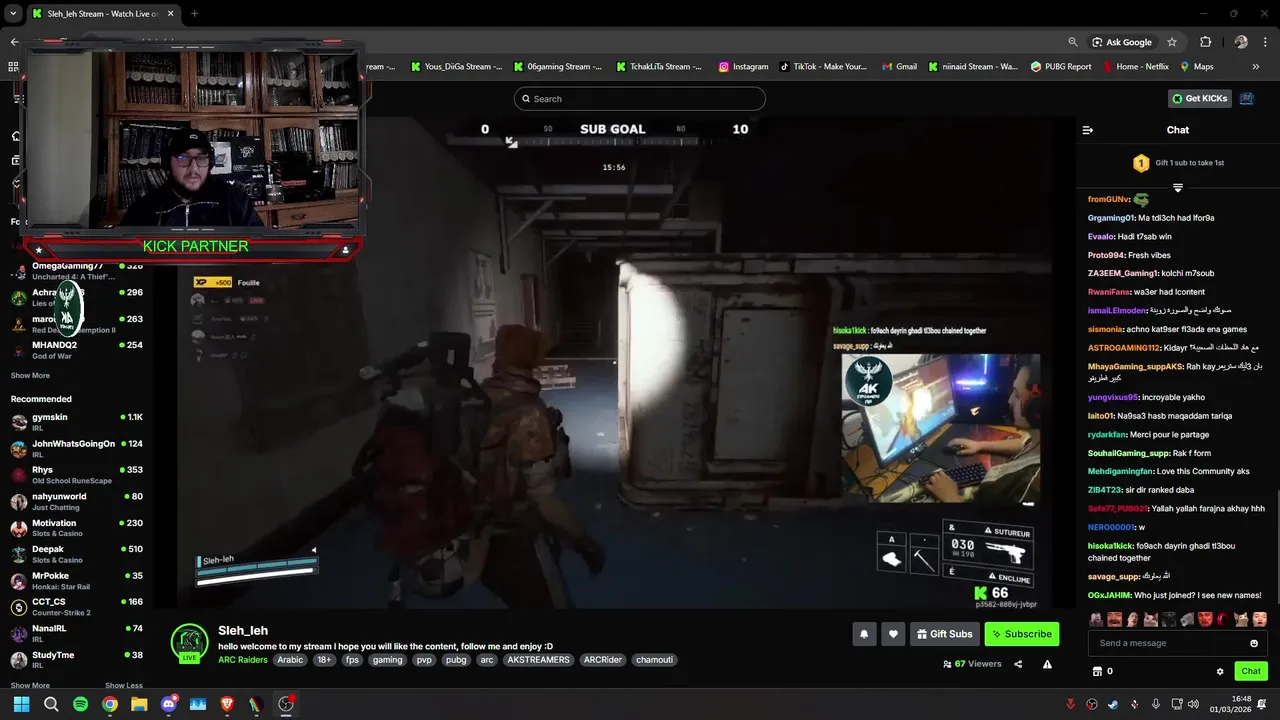Image resolution: width=1280 pixels, height=720 pixels.
Task: Open the emoji picker in the message box
Action: [1254, 643]
